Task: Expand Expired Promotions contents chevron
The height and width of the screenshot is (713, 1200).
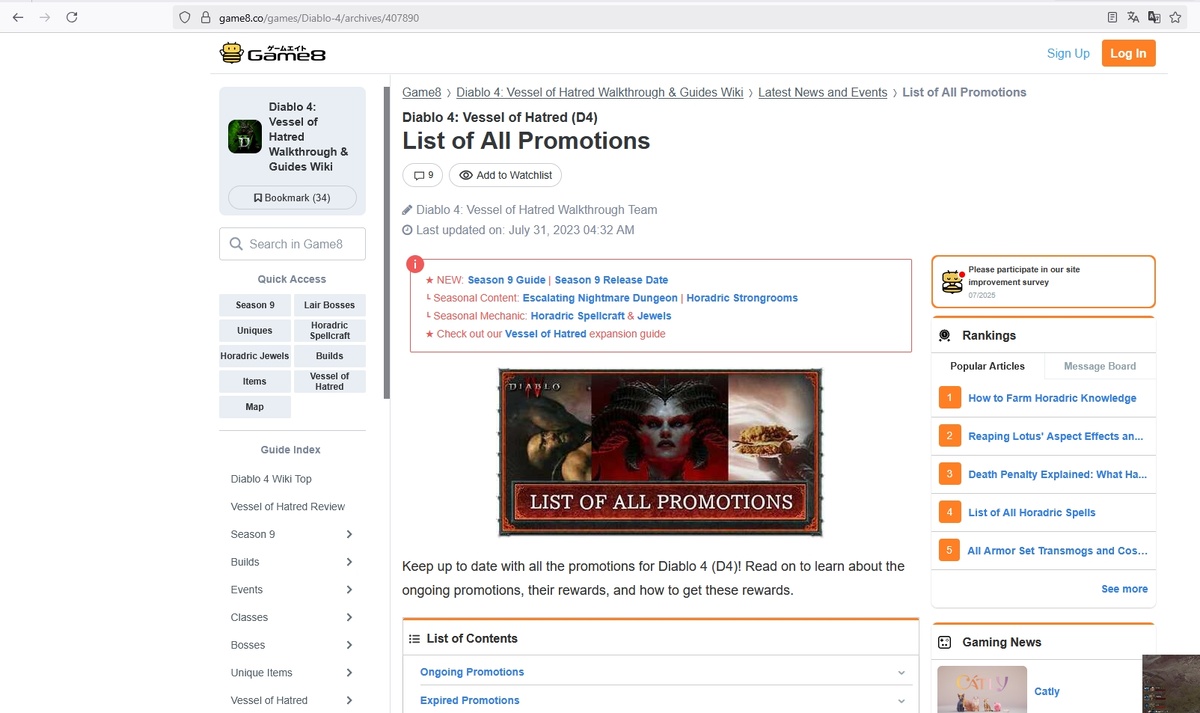Action: [901, 701]
